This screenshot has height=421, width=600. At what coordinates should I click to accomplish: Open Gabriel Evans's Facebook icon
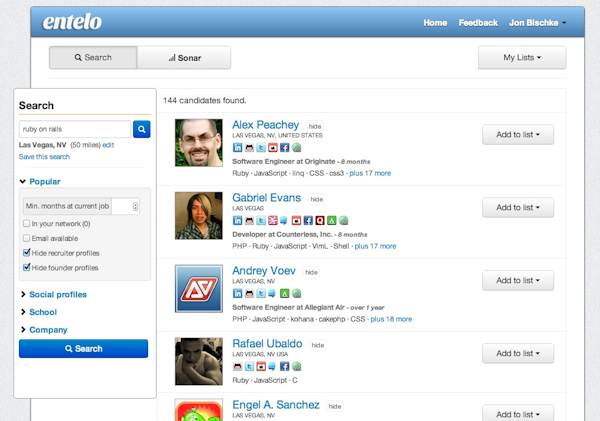(x=308, y=220)
